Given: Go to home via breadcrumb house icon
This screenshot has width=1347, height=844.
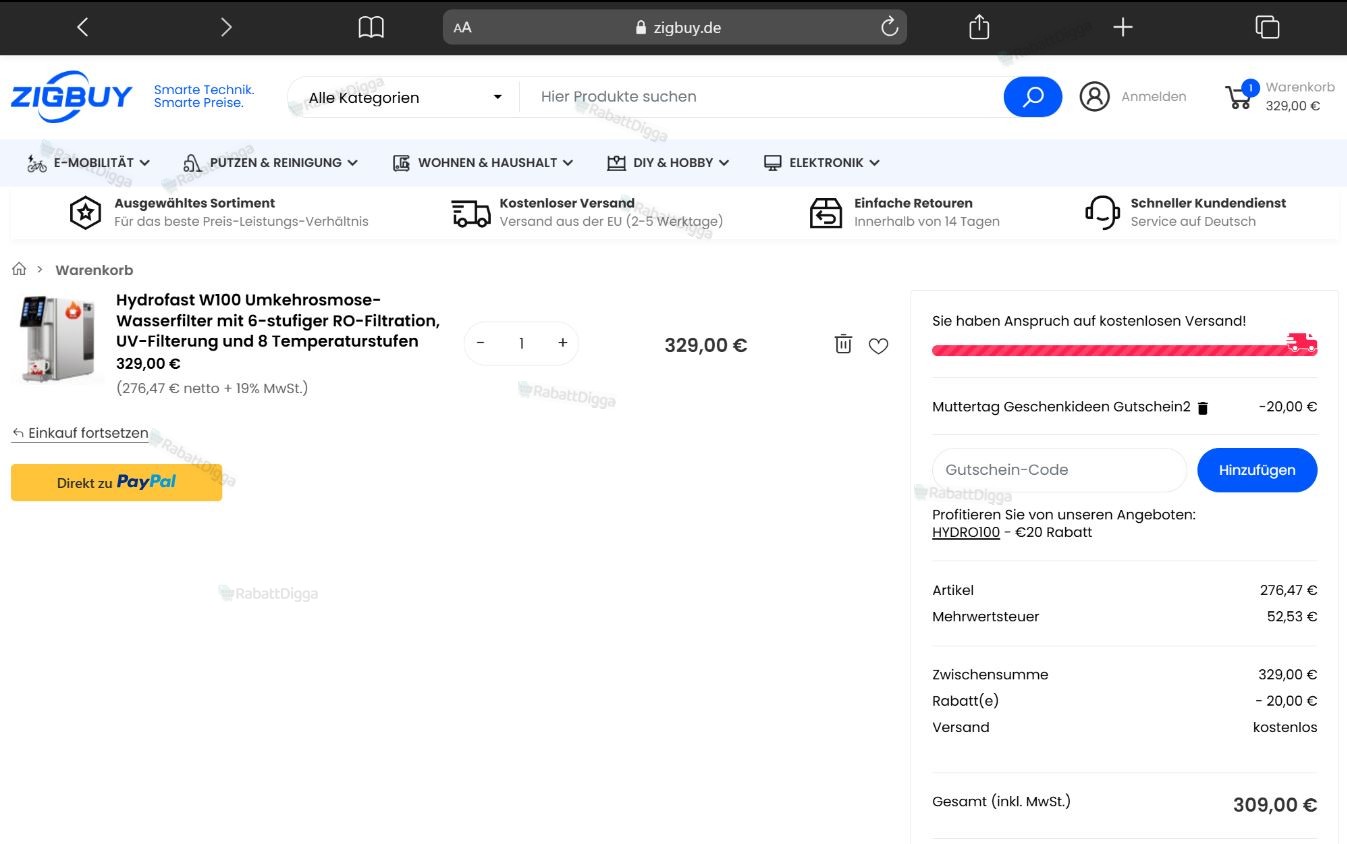Looking at the screenshot, I should (x=19, y=269).
